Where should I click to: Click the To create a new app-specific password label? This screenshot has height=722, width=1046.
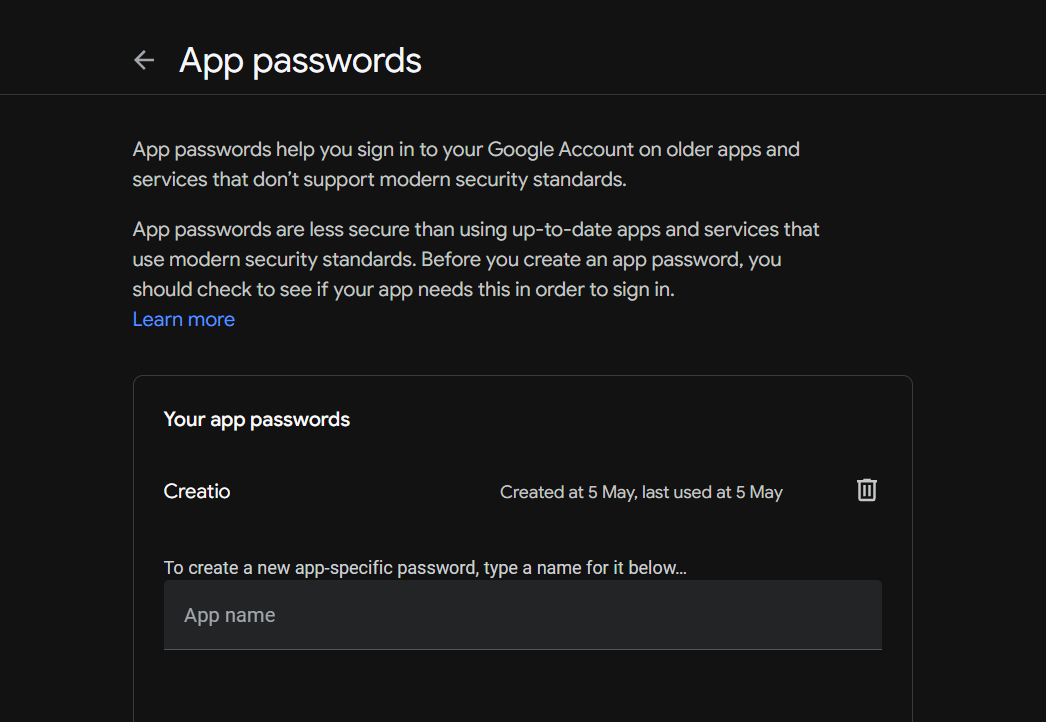pyautogui.click(x=425, y=568)
